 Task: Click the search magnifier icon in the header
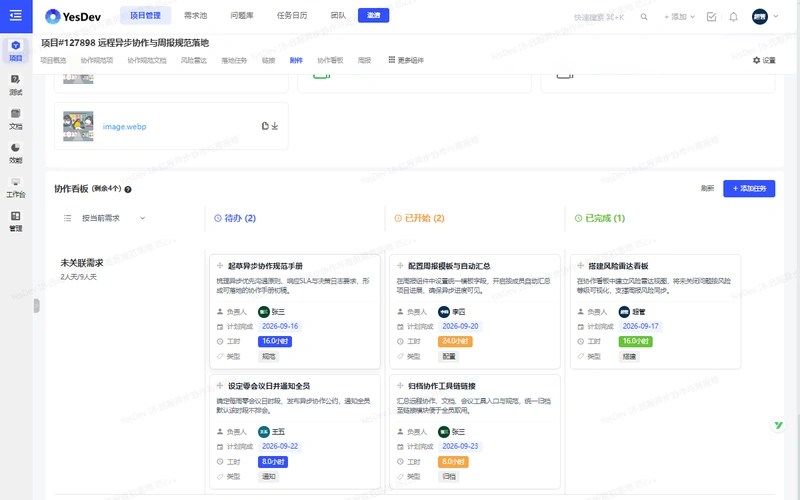click(644, 17)
